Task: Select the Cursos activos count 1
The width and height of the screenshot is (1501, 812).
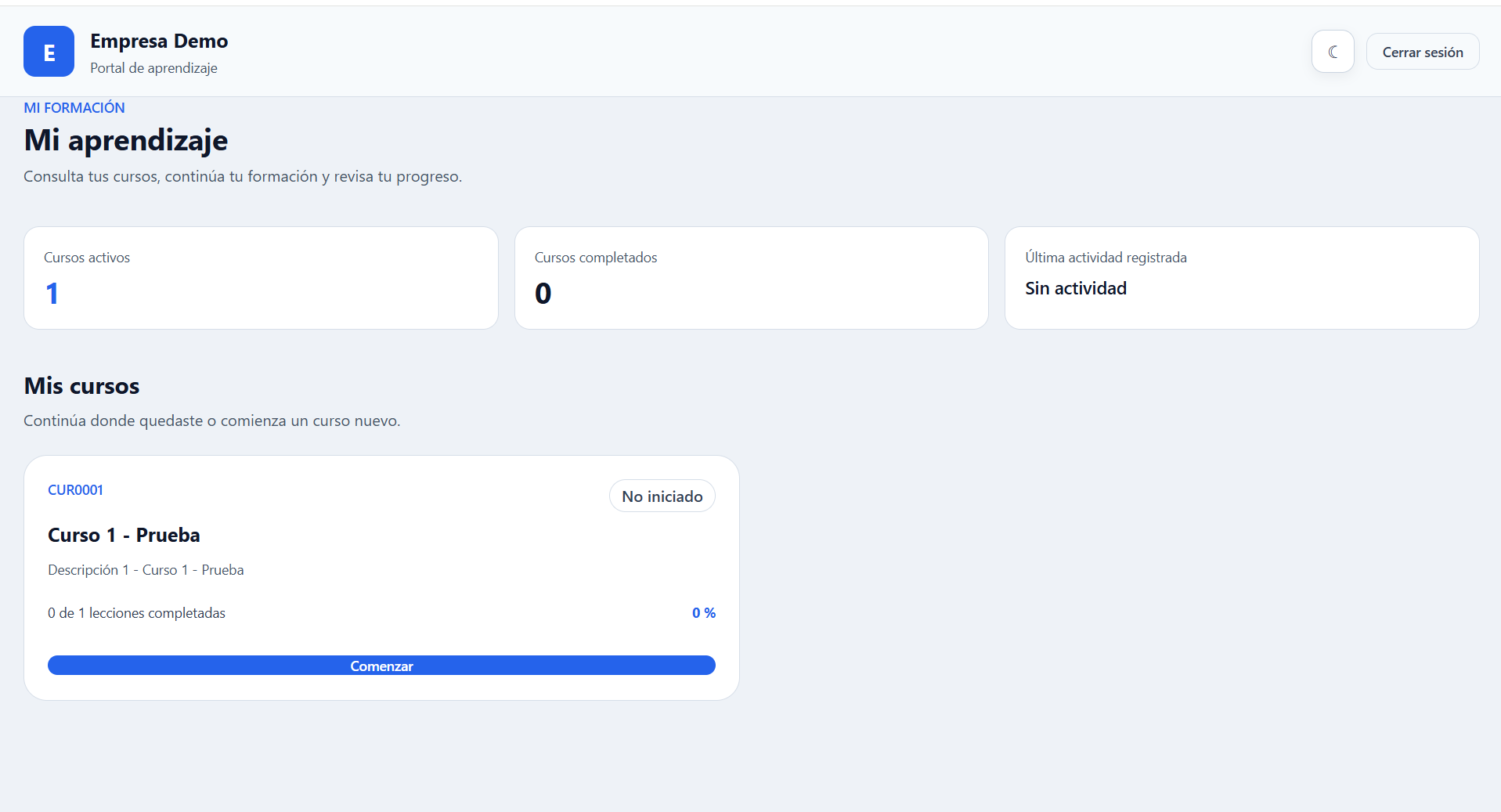Action: click(52, 294)
